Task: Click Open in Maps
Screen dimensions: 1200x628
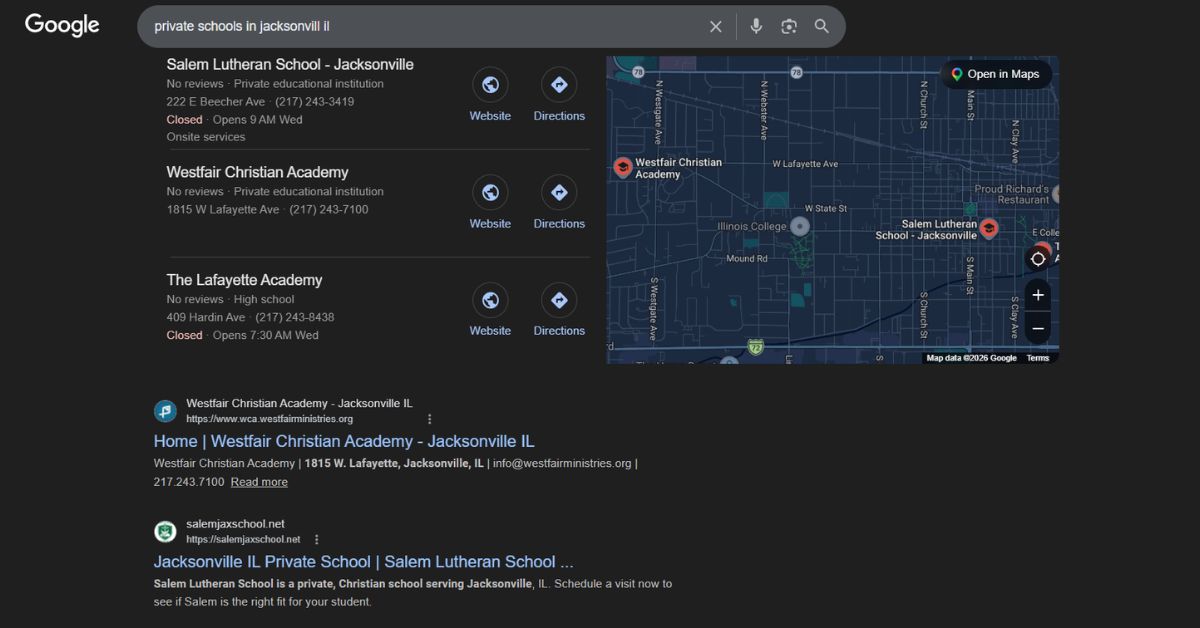Action: [x=996, y=74]
